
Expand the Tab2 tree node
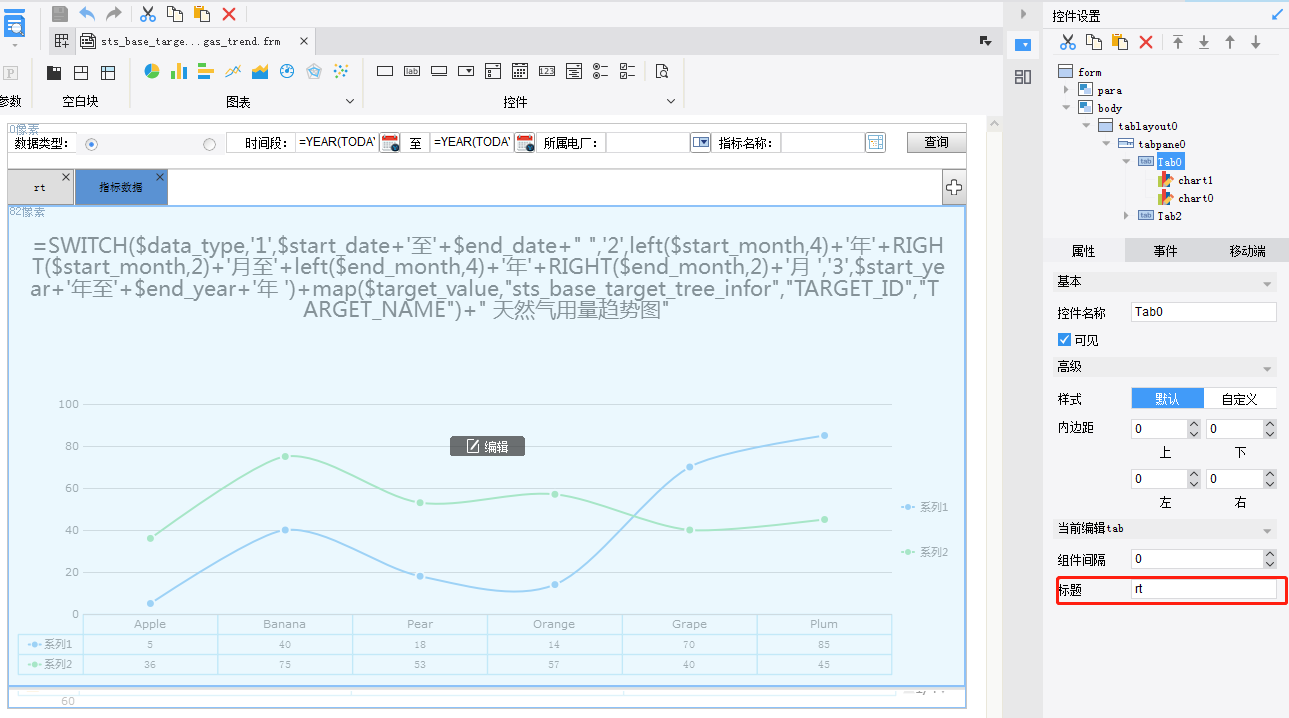(x=1126, y=216)
